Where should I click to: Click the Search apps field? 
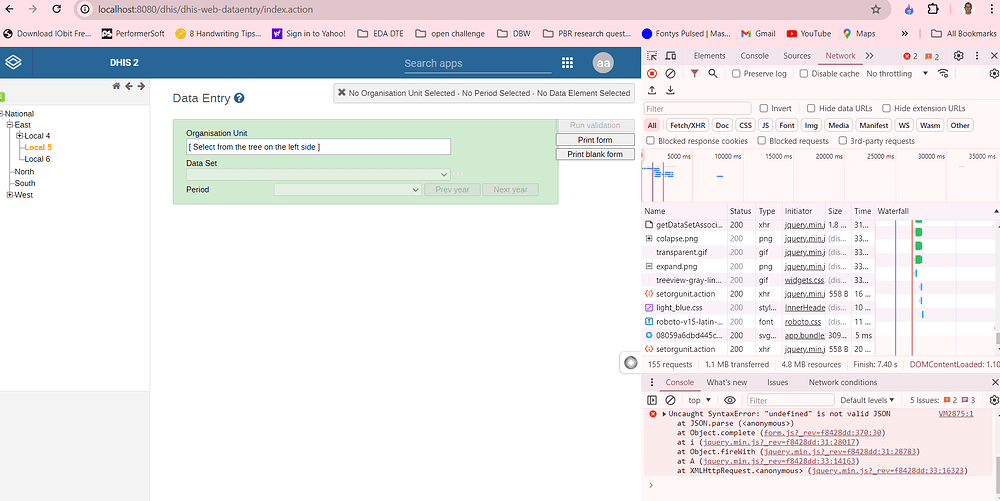tap(478, 63)
